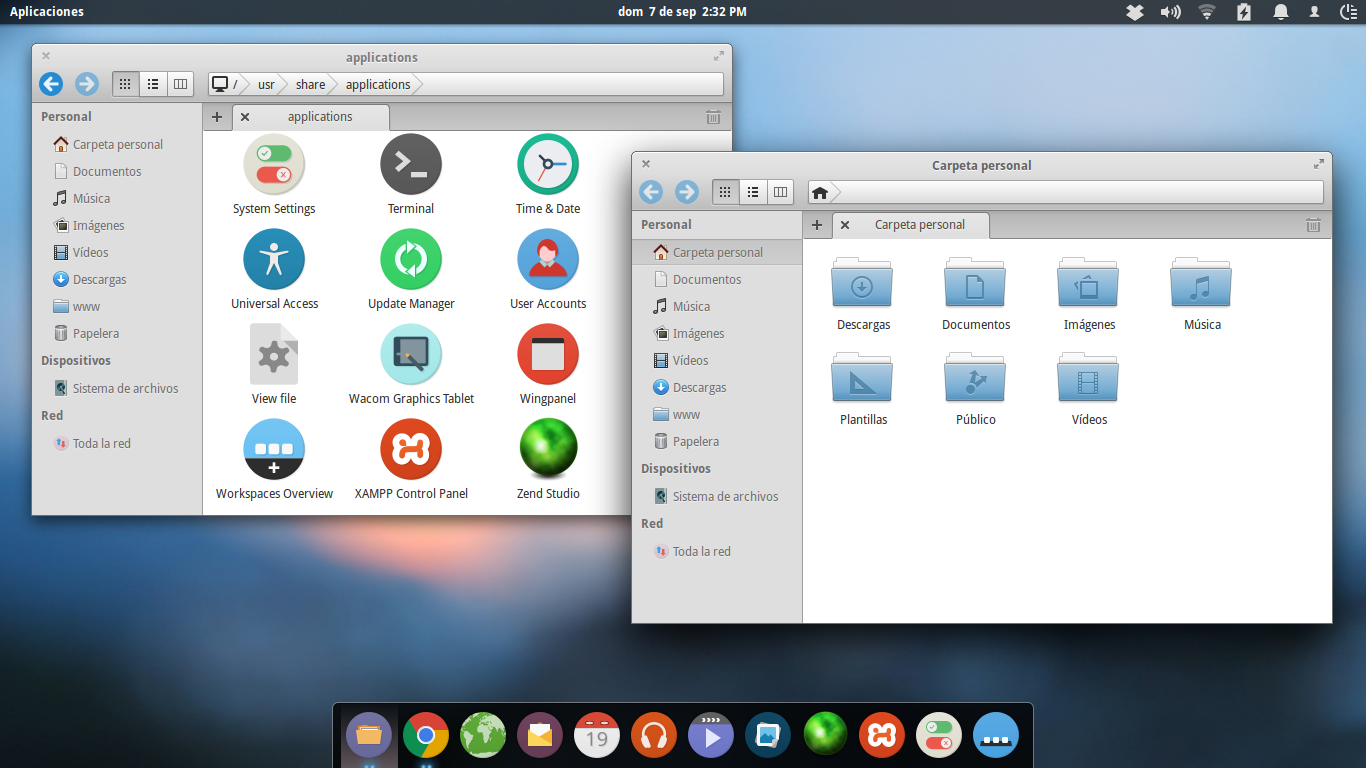
Task: Open the XAMPP Control Panel icon
Action: pos(411,450)
